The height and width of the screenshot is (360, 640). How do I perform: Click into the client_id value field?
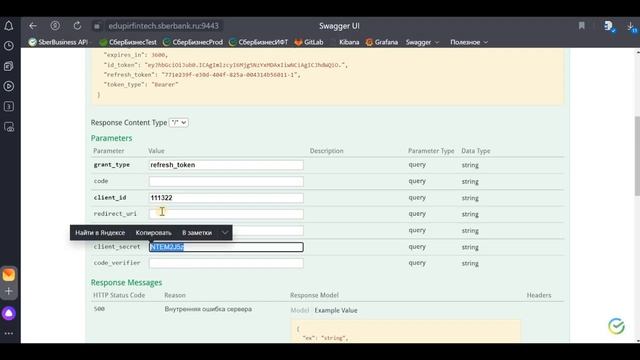coord(226,198)
